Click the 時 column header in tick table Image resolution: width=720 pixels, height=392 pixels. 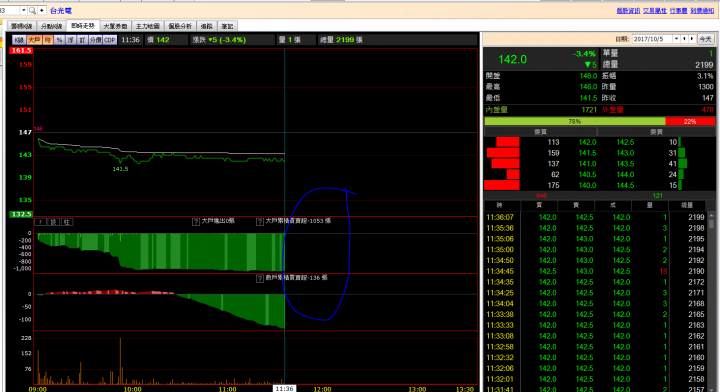click(x=500, y=205)
